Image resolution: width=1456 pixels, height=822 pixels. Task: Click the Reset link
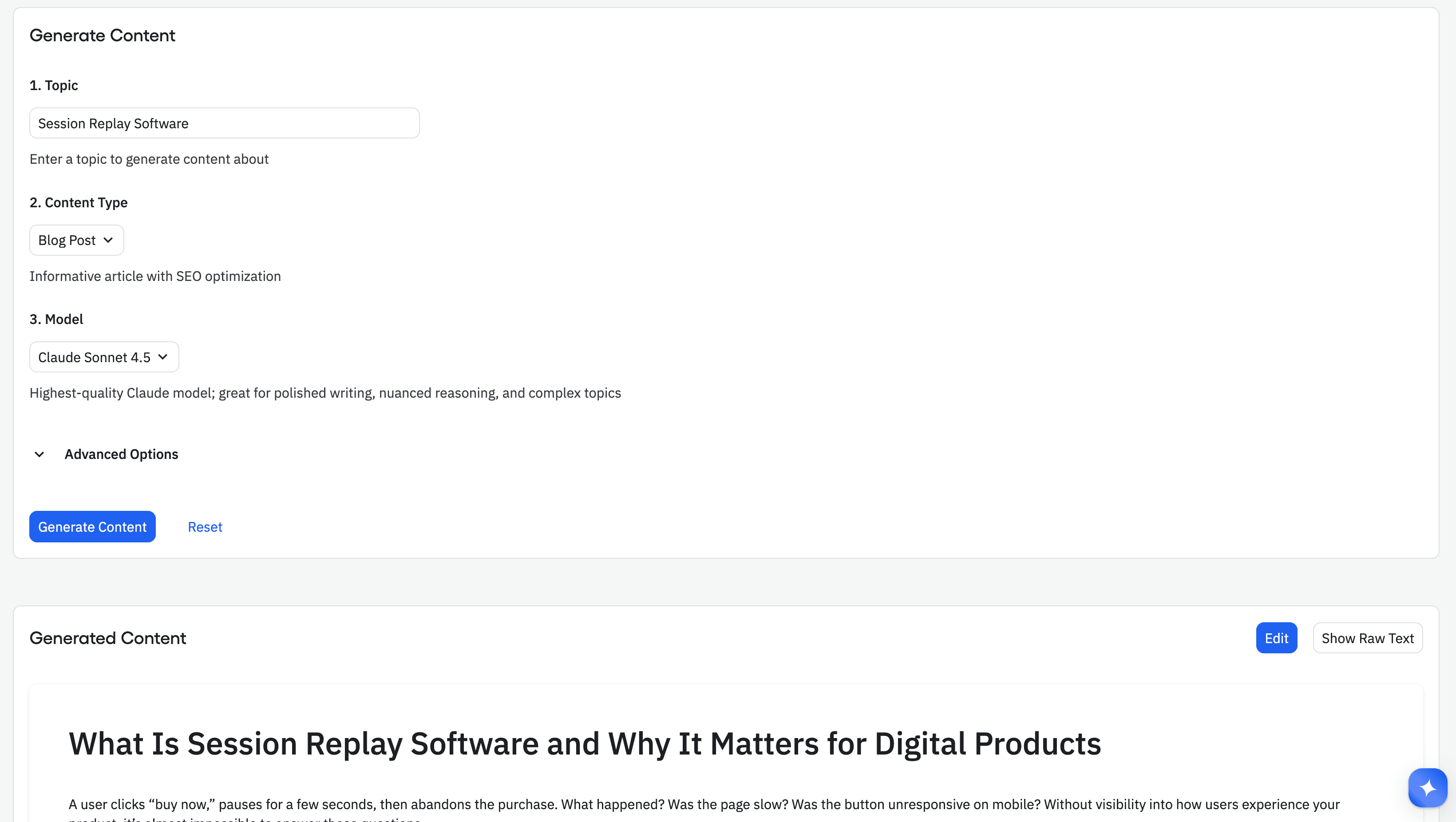[x=205, y=527]
